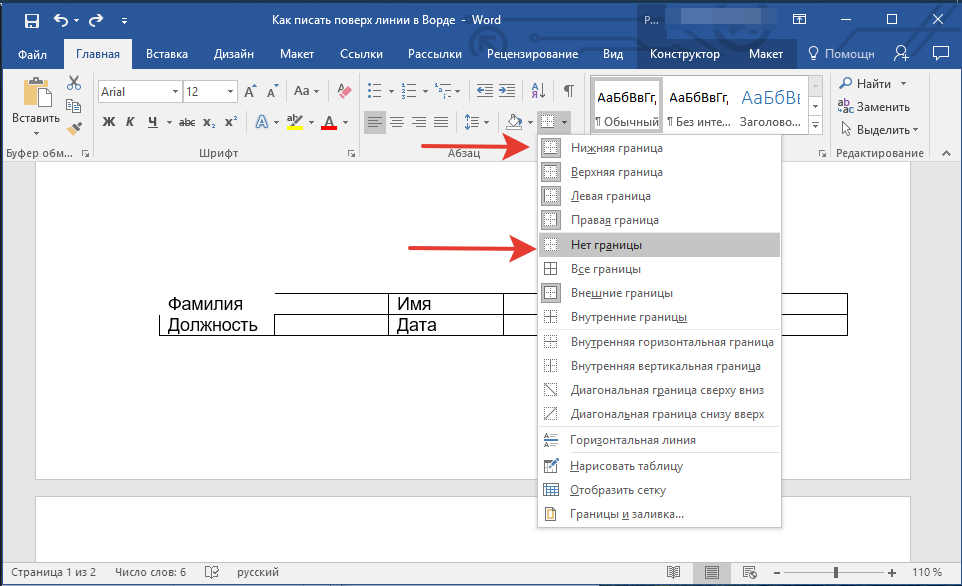Click the Save floppy disk icon
962x586 pixels.
click(x=31, y=19)
